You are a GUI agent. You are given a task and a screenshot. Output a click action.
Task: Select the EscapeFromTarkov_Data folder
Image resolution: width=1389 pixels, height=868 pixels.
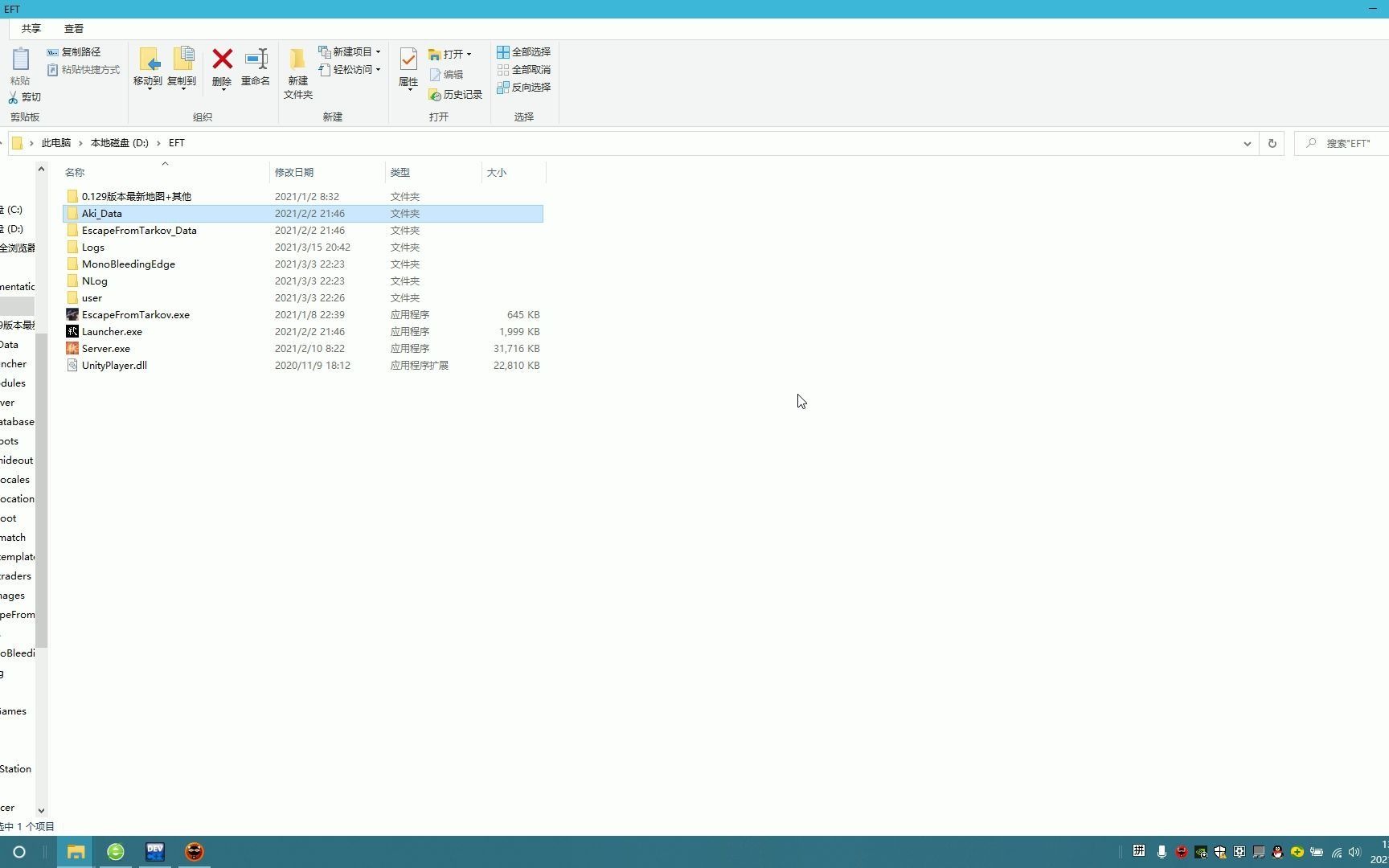pyautogui.click(x=303, y=231)
